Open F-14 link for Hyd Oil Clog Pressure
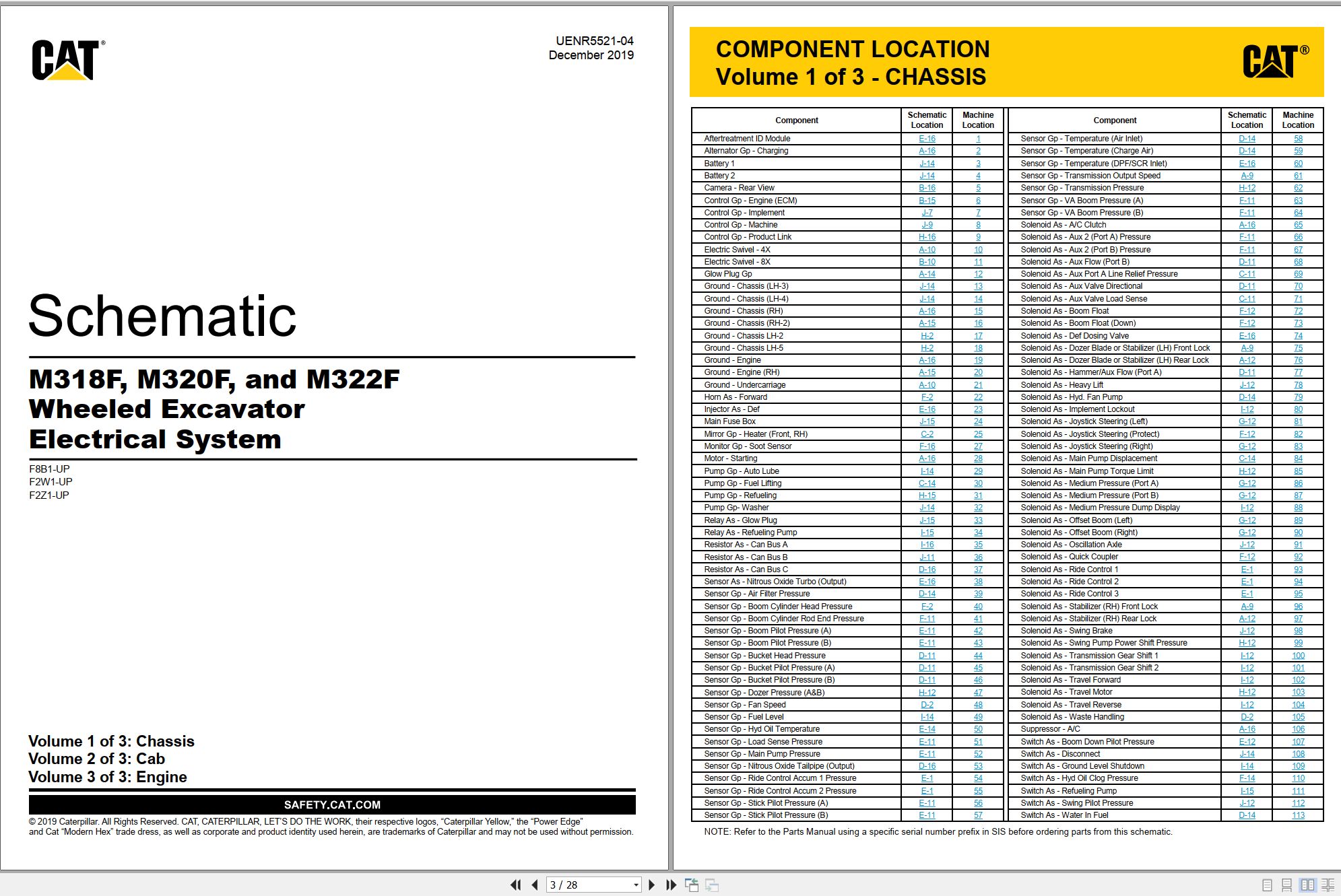This screenshot has height=896, width=1341. [1247, 778]
